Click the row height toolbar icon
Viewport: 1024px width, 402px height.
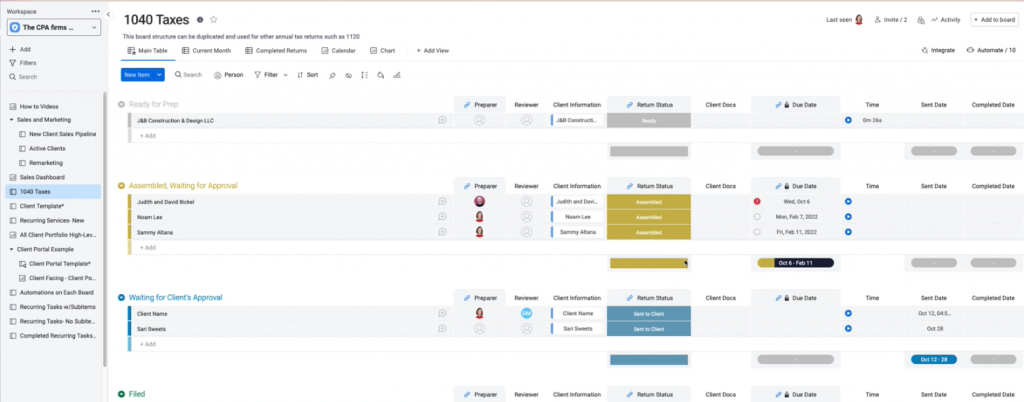click(364, 75)
